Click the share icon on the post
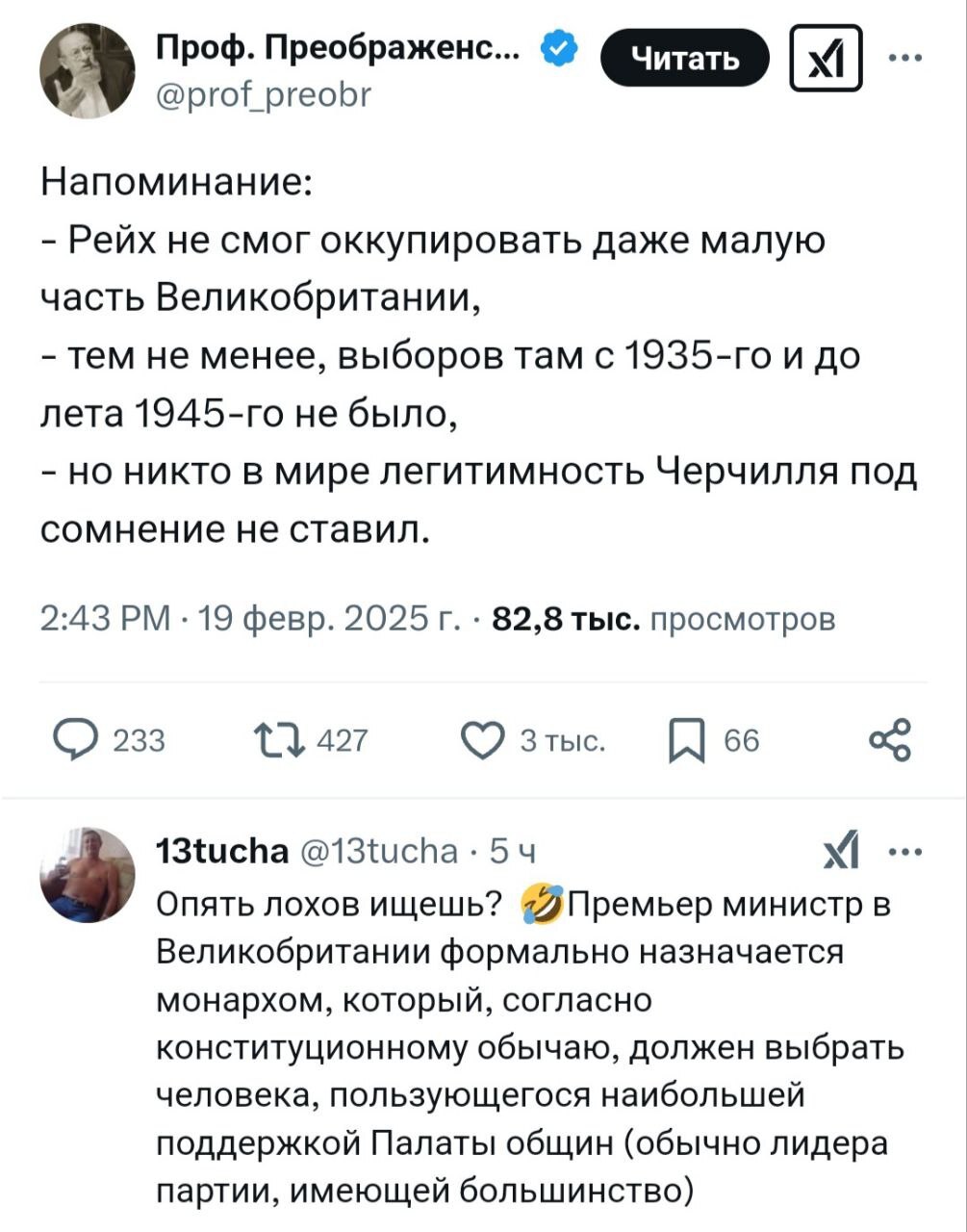 (x=888, y=740)
